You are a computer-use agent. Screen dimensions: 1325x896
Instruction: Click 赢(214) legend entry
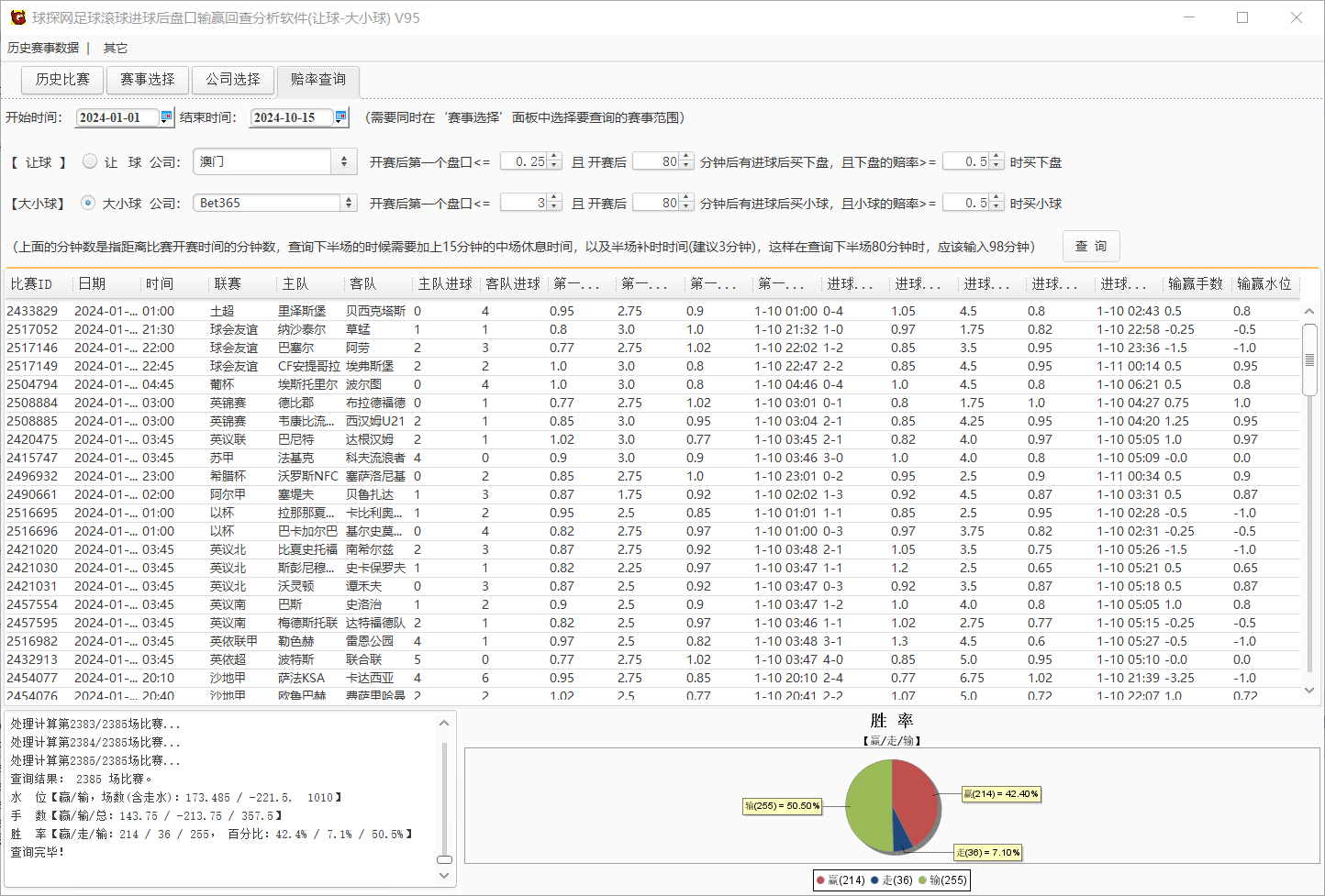[841, 880]
